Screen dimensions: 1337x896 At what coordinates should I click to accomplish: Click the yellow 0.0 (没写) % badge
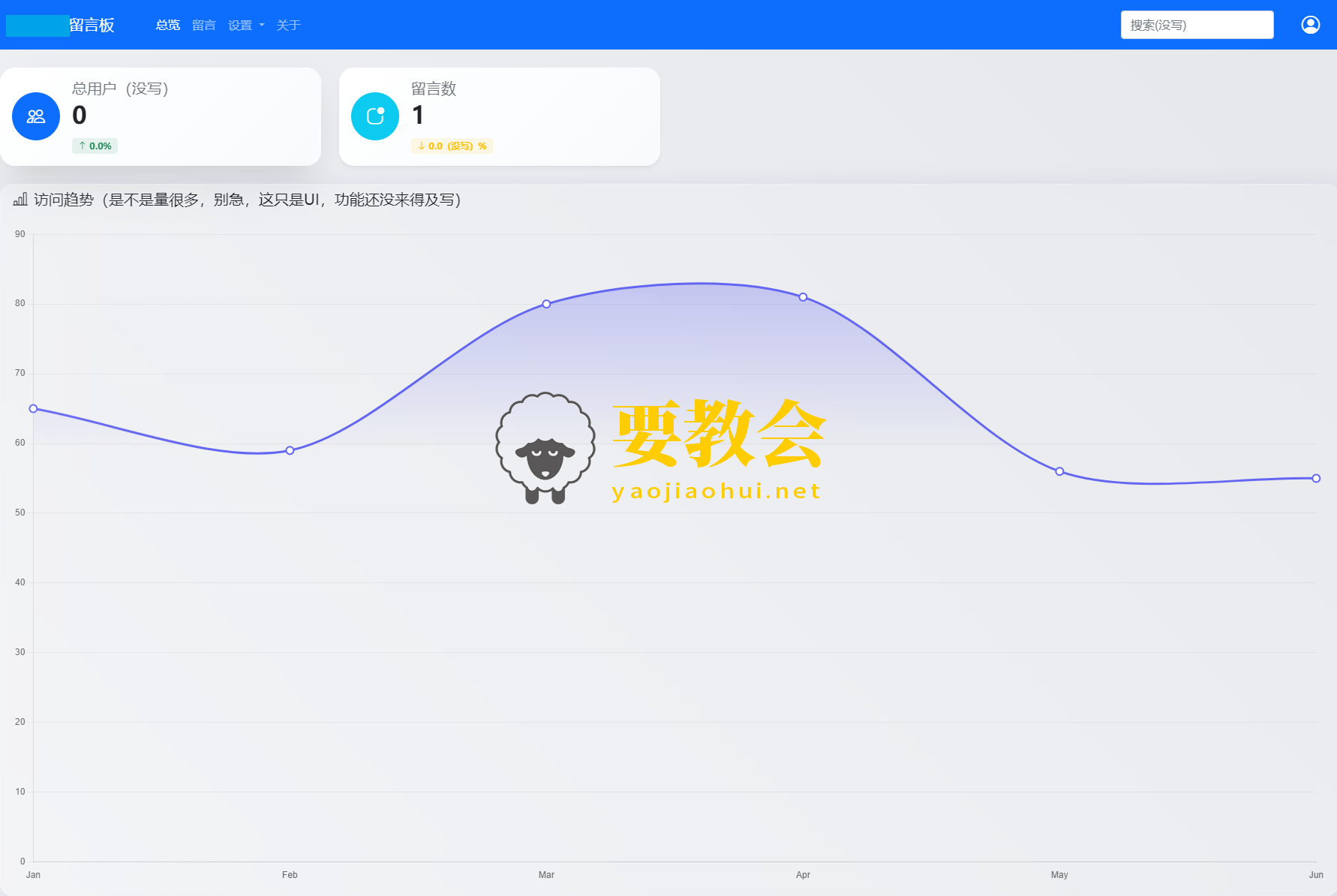tap(452, 146)
